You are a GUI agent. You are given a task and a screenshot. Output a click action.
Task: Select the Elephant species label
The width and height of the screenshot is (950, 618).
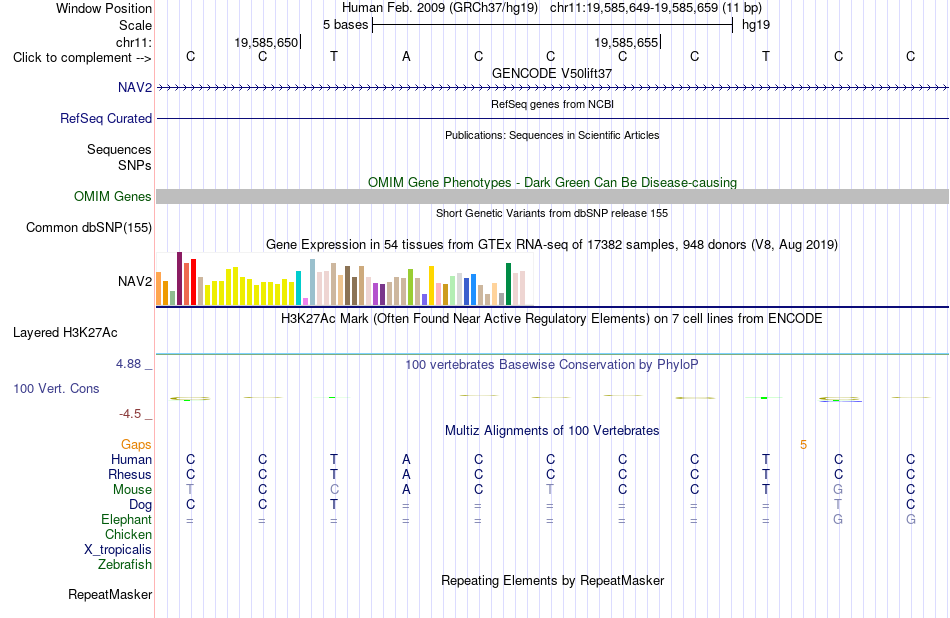(x=126, y=519)
